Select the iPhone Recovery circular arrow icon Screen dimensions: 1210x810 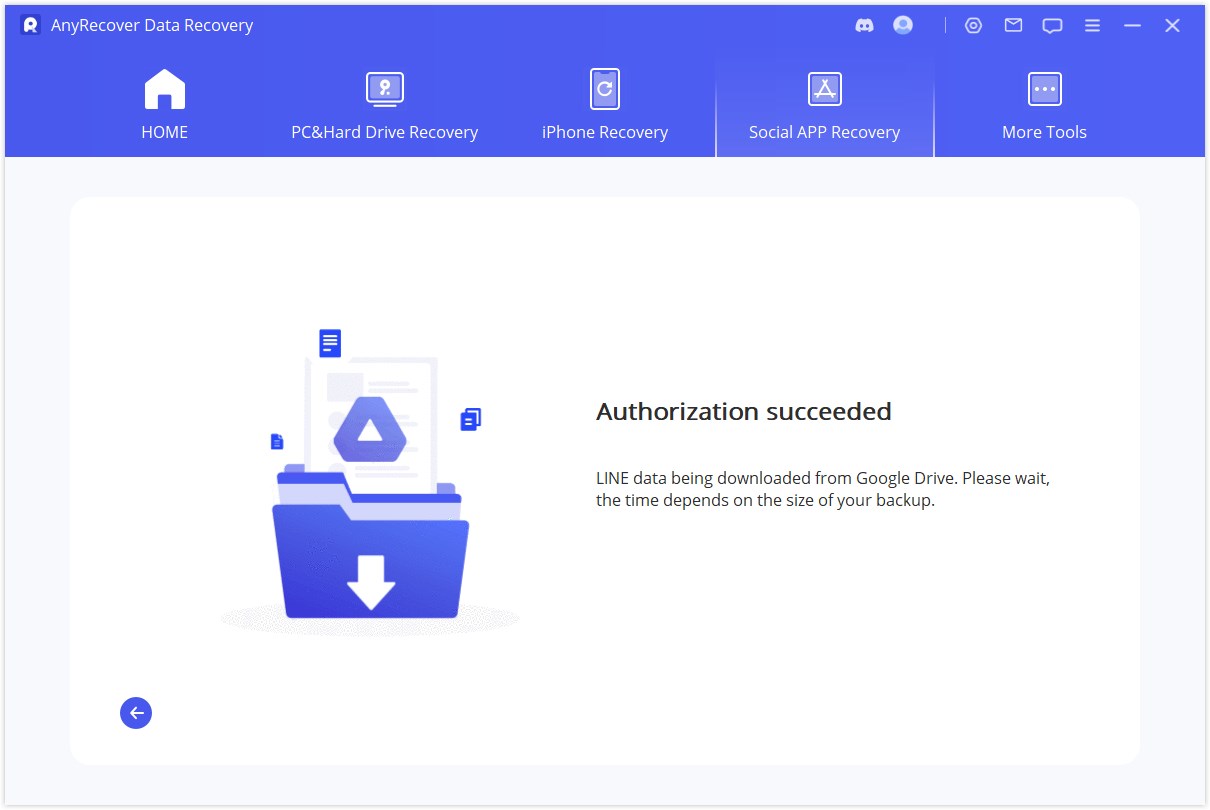[x=604, y=88]
